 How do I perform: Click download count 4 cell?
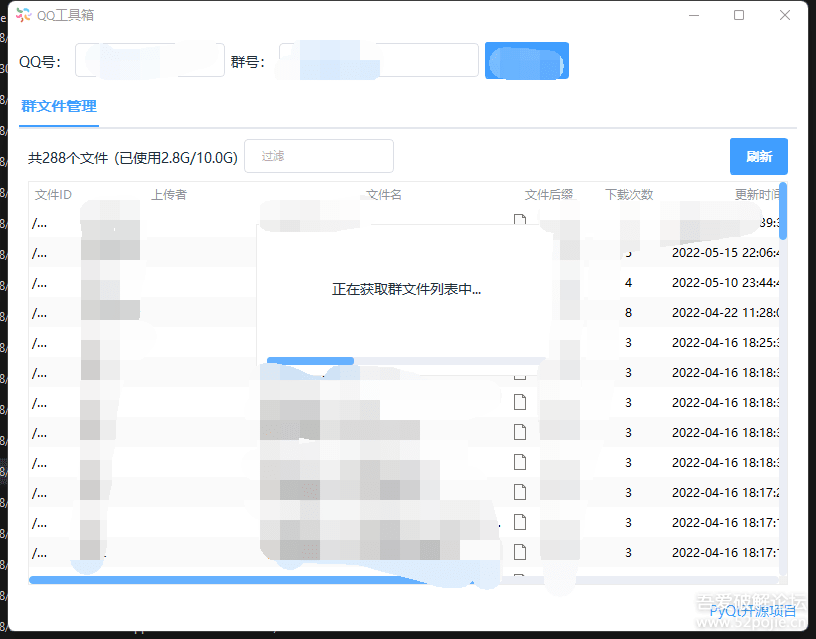point(628,283)
